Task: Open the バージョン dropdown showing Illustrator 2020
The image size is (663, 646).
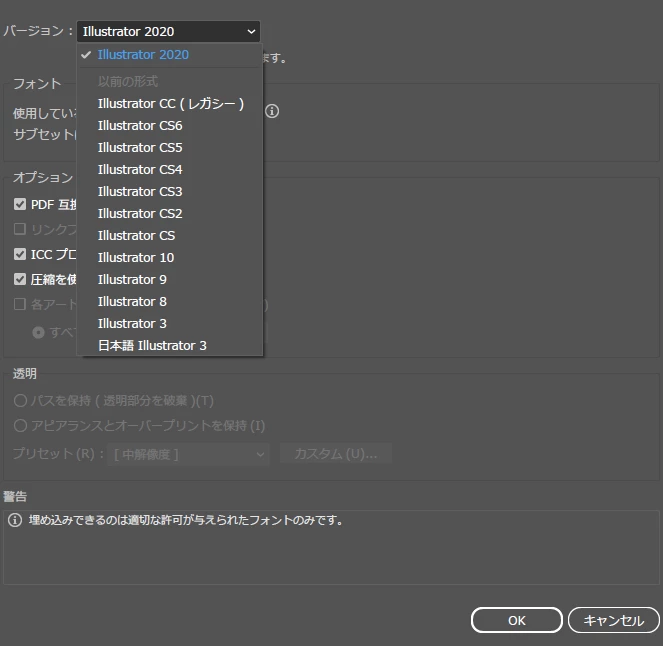Action: click(168, 31)
